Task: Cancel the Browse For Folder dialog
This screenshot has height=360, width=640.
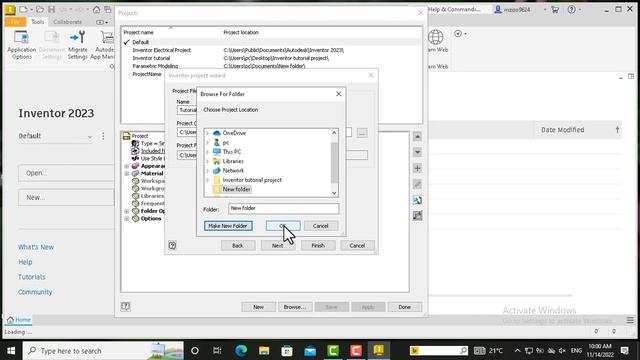Action: coord(320,226)
